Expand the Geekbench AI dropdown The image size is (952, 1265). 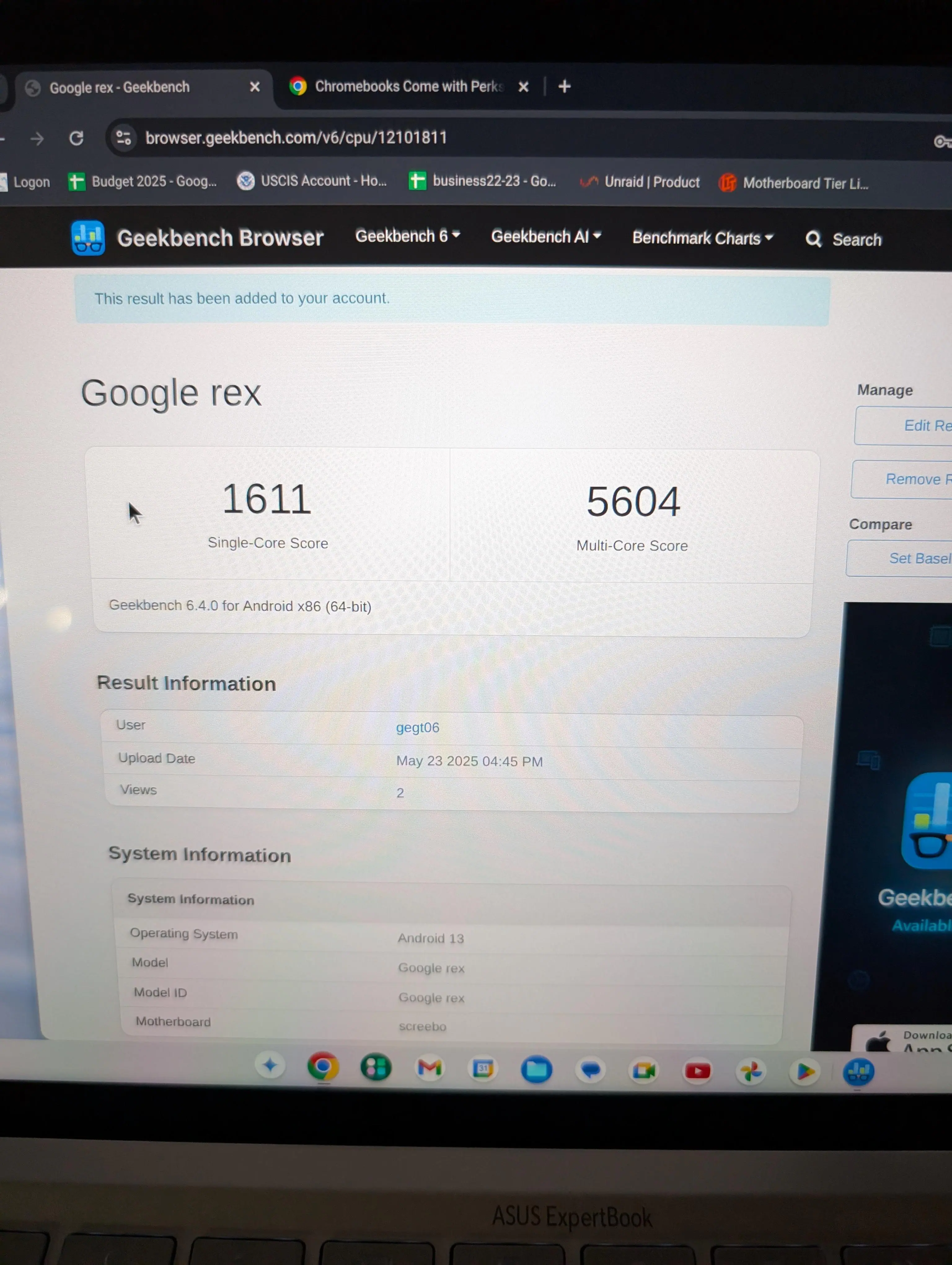(545, 236)
